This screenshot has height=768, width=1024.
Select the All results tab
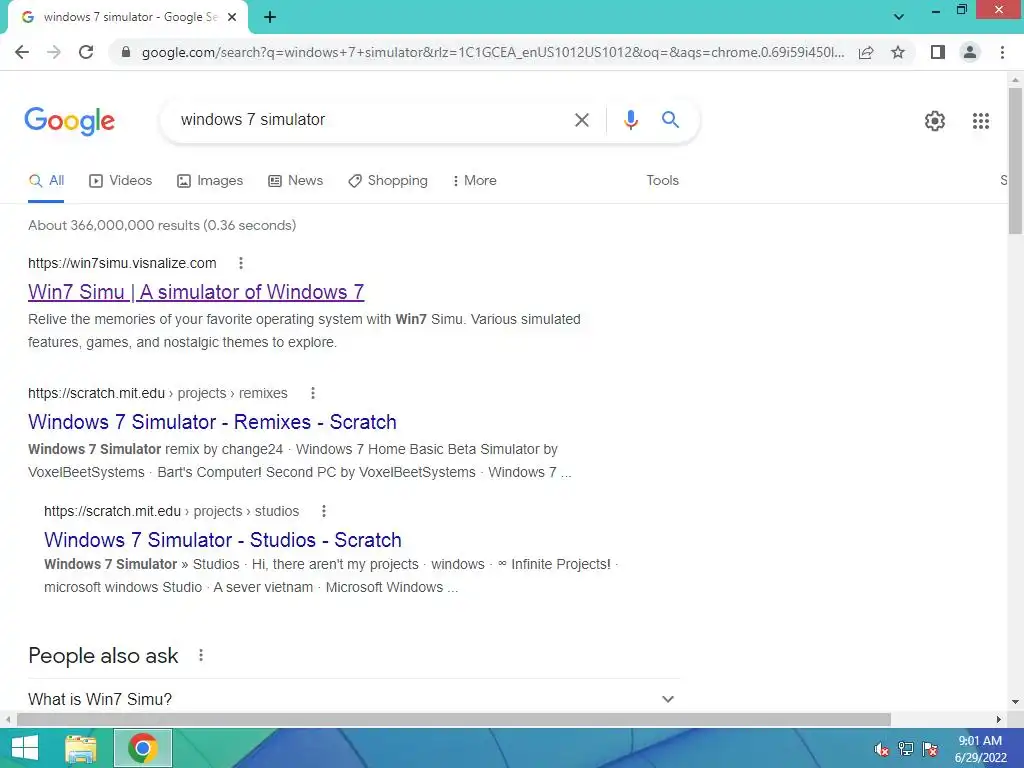click(46, 181)
